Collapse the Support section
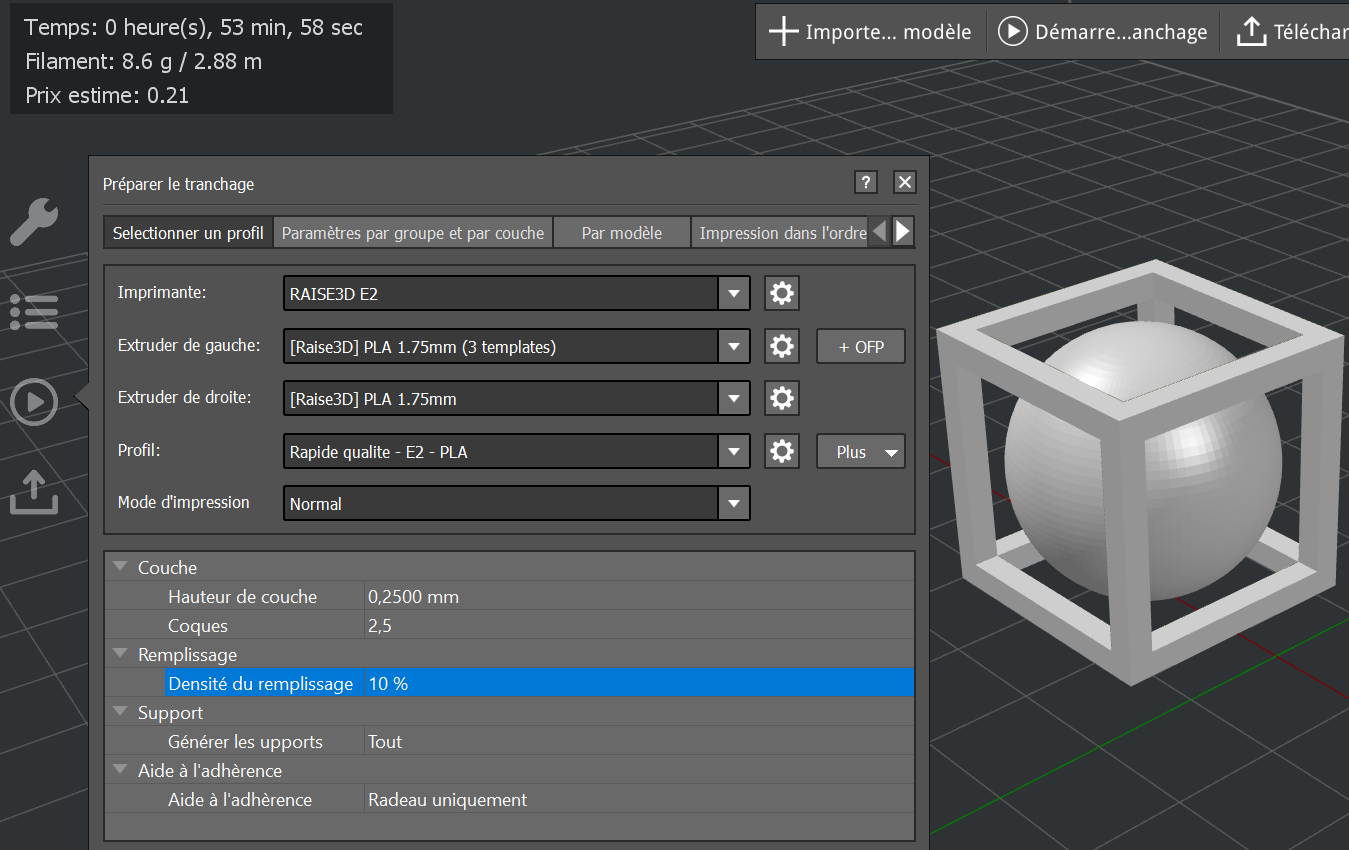Screen dimensions: 1349x850 (121, 712)
